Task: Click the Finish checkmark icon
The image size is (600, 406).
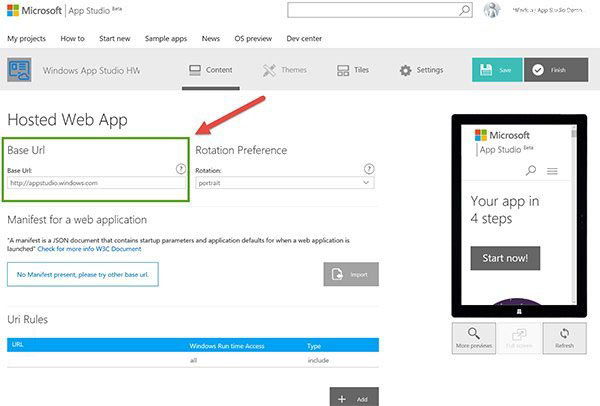Action: tap(538, 70)
